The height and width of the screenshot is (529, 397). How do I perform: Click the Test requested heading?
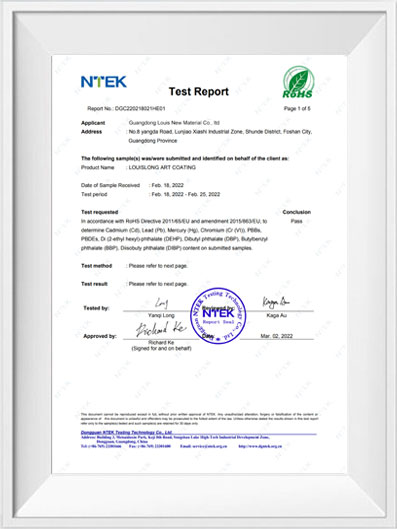pos(100,212)
